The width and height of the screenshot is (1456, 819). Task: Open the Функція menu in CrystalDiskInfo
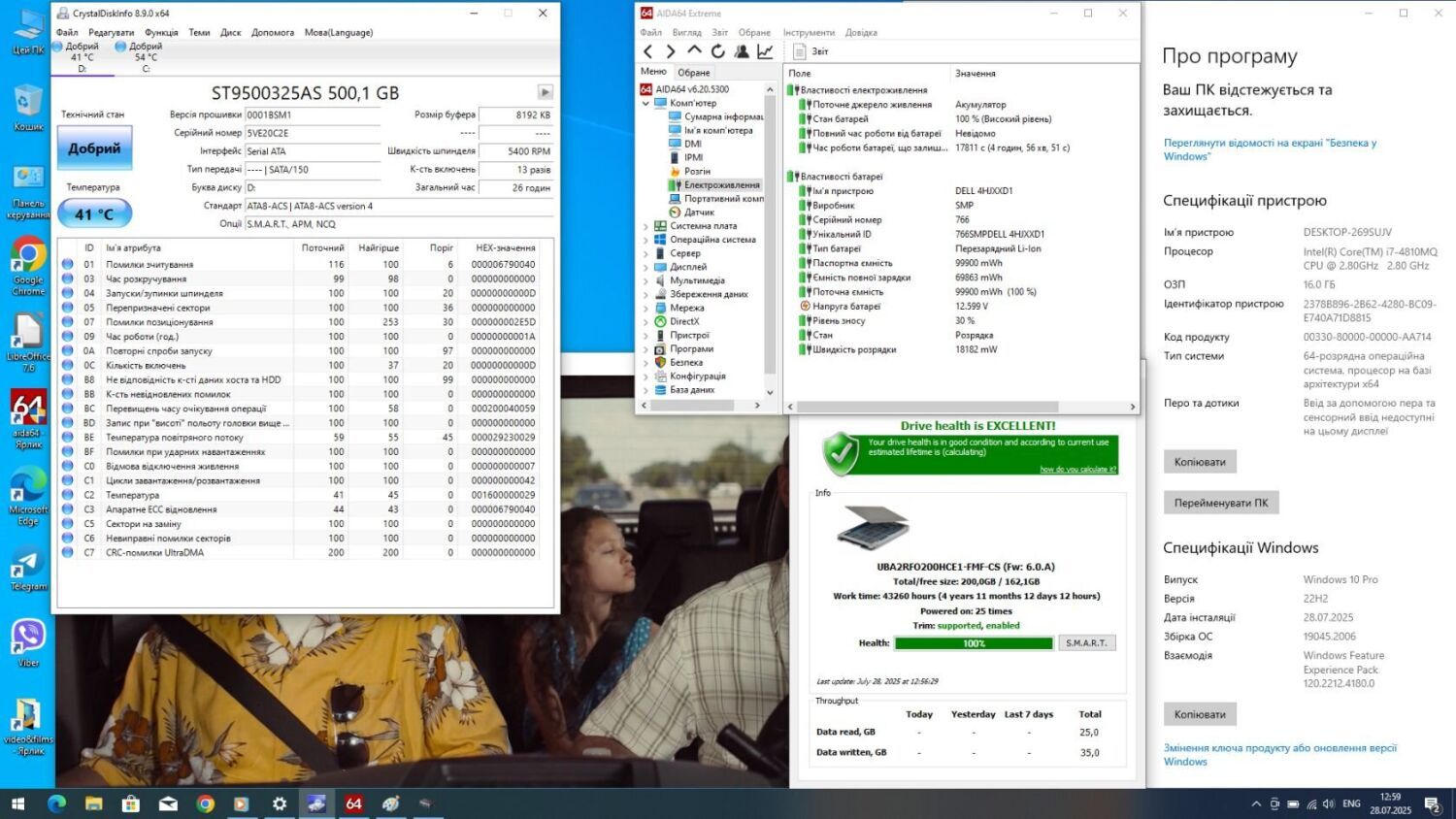coord(161,32)
